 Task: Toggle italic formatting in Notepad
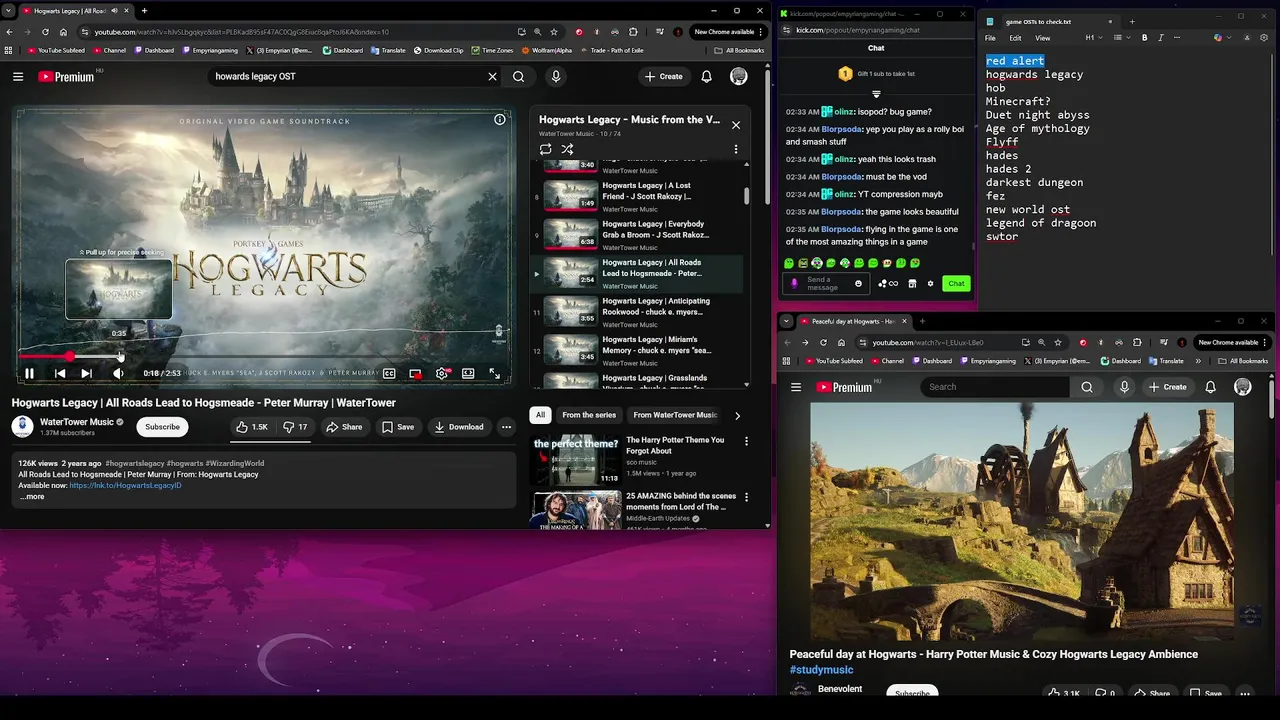point(1161,38)
